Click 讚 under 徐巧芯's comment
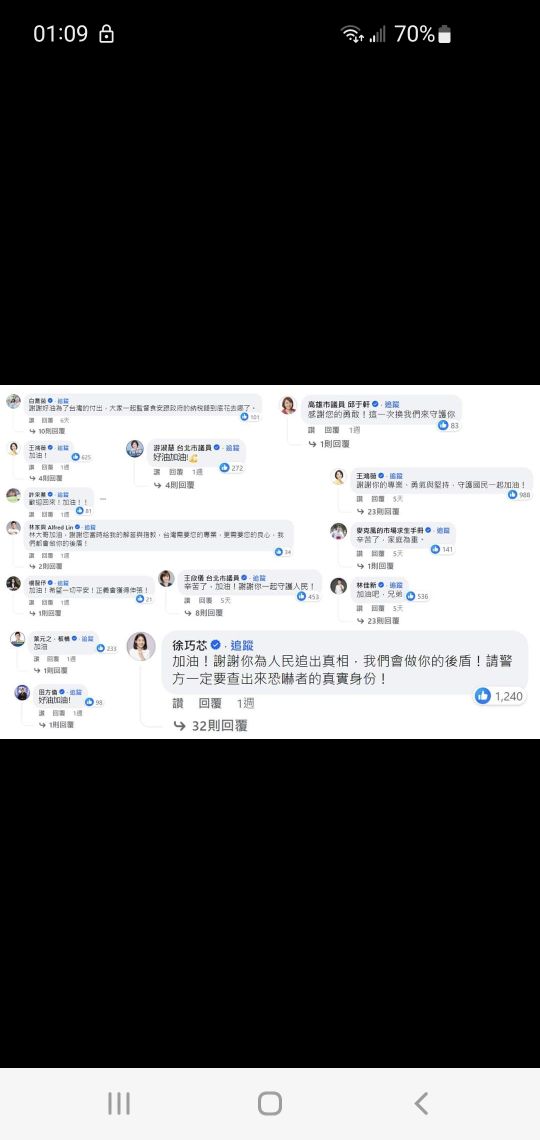Viewport: 540px width, 1140px height. [x=178, y=703]
